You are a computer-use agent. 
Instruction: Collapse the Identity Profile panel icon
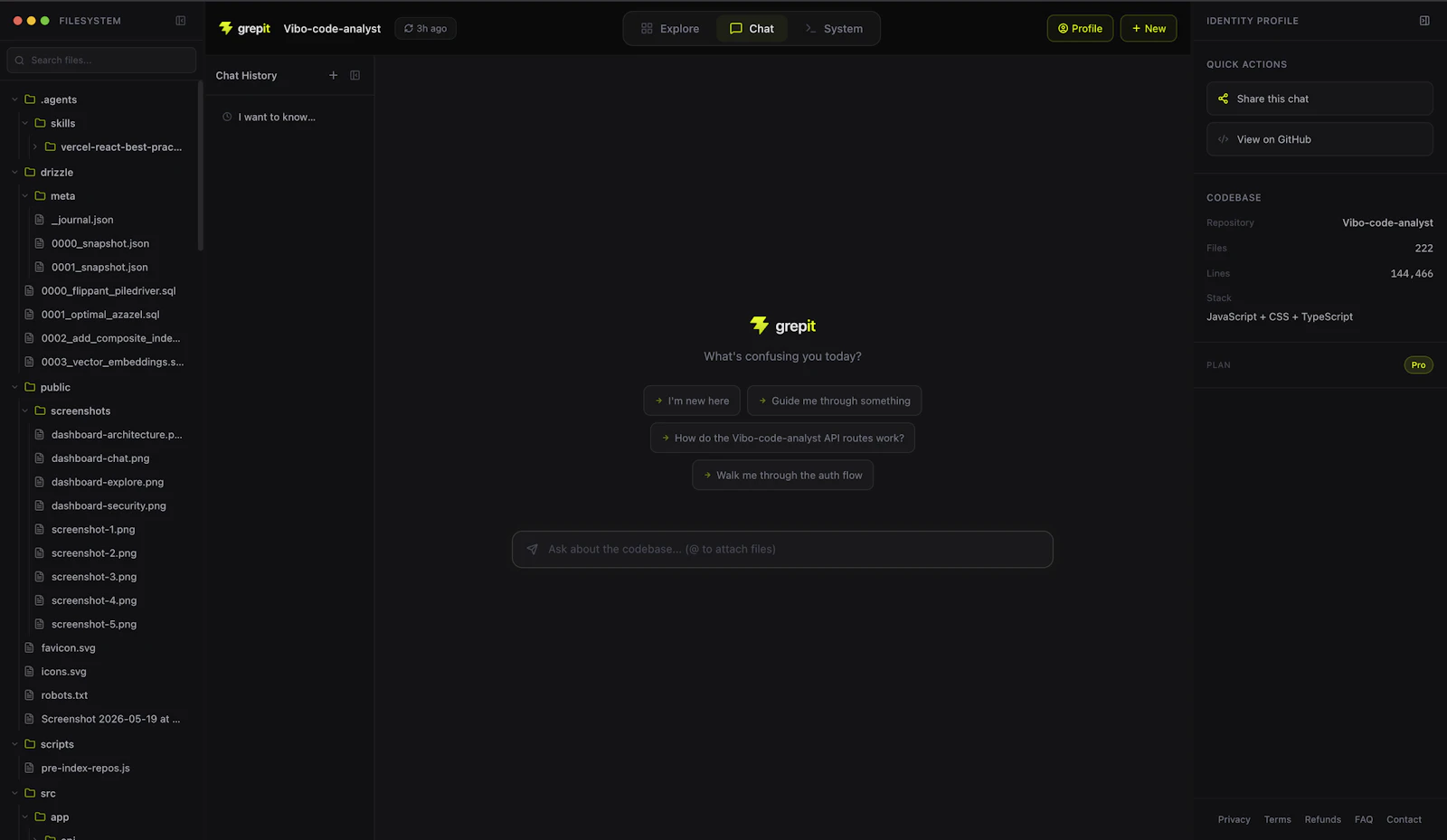click(1424, 21)
